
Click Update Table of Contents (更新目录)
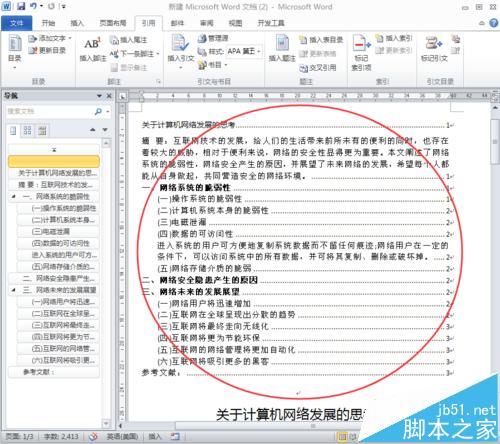point(47,50)
